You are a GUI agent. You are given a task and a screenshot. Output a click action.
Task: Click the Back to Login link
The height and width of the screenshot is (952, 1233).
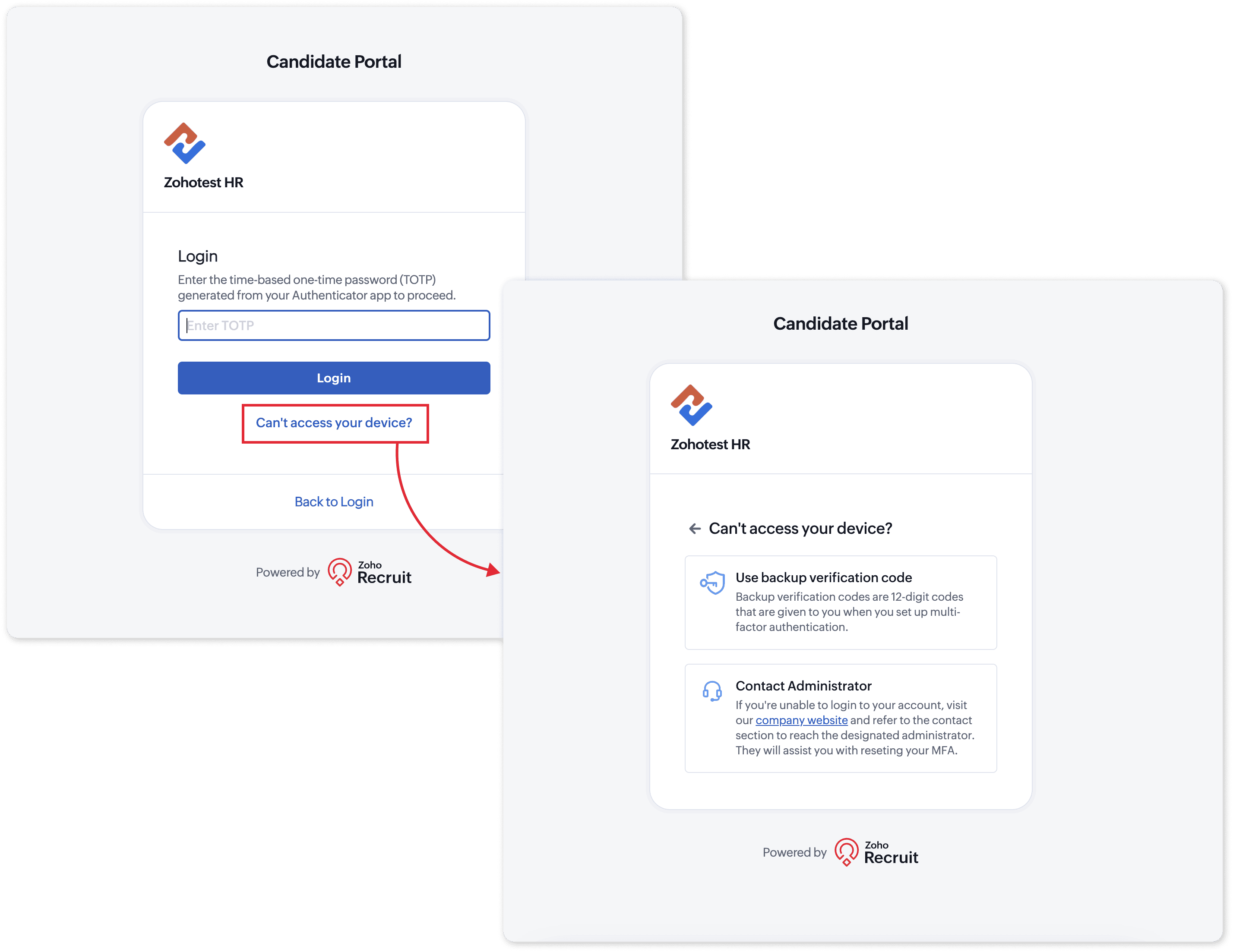[x=334, y=501]
